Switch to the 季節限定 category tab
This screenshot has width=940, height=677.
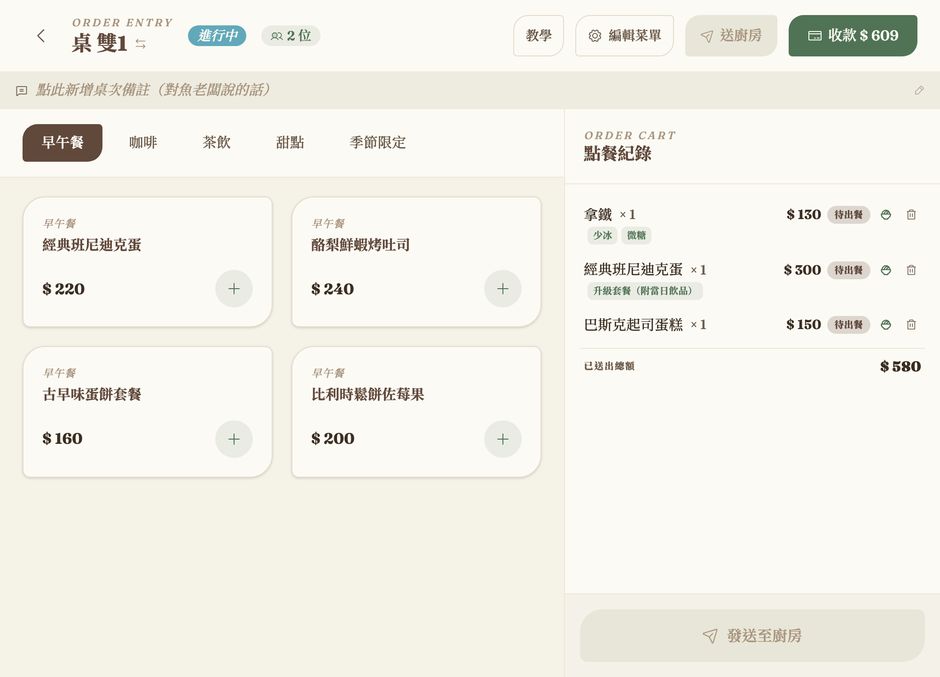[x=378, y=143]
